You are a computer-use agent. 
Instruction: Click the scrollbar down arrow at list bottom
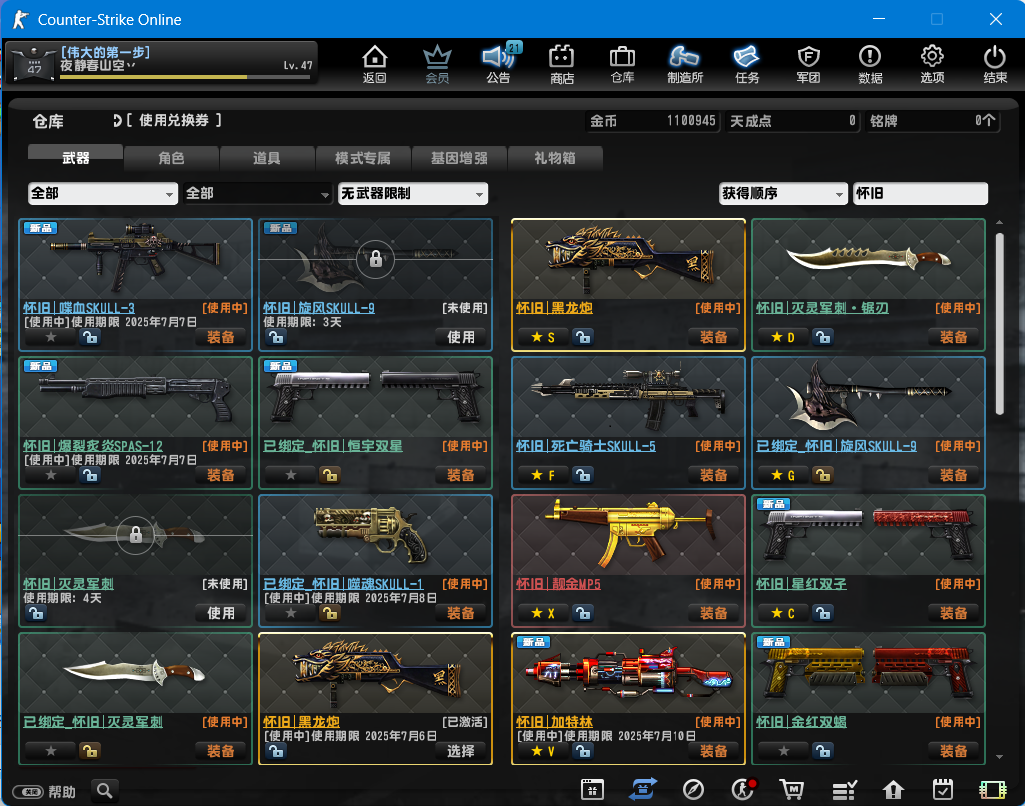(x=1000, y=757)
